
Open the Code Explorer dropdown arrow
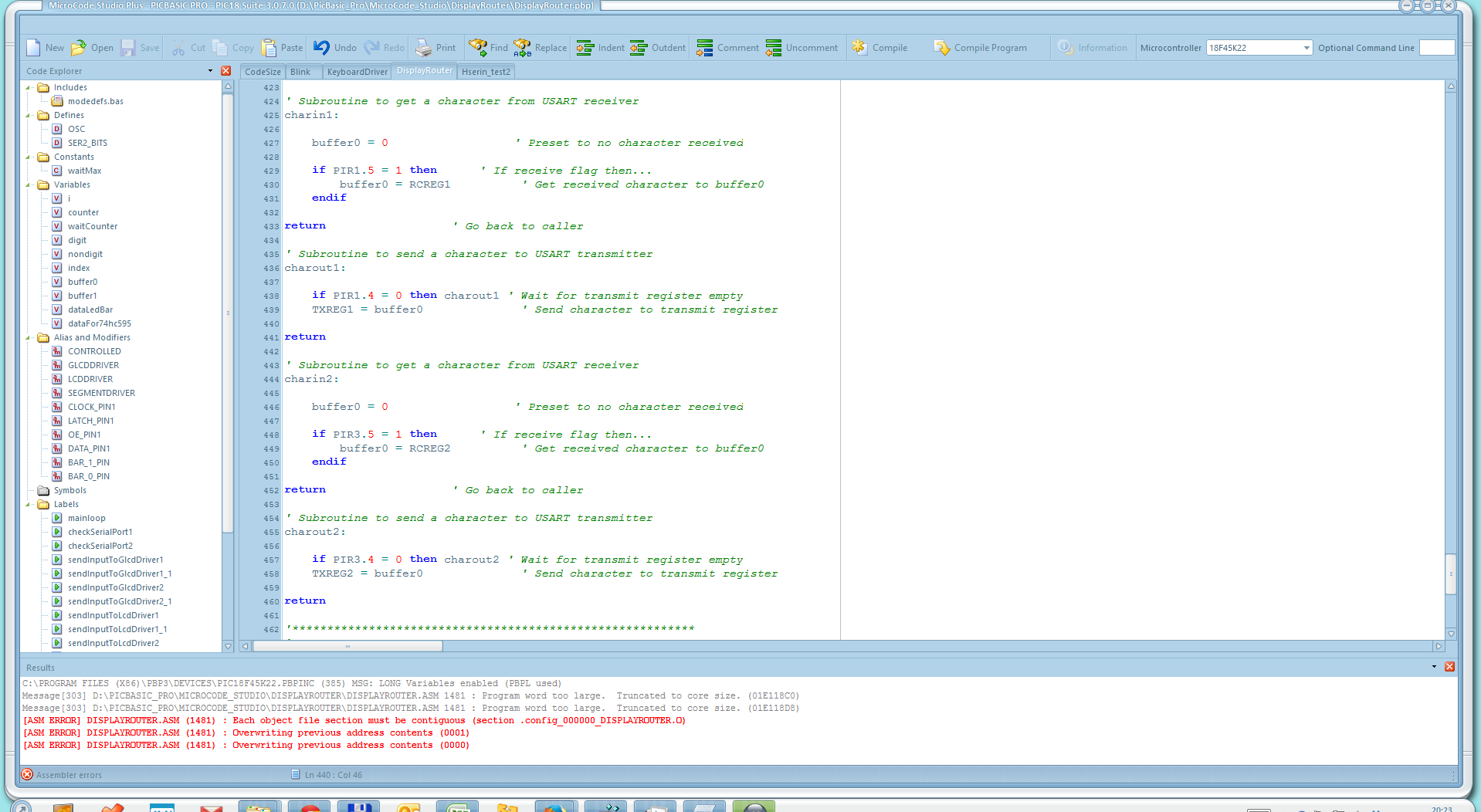click(210, 71)
